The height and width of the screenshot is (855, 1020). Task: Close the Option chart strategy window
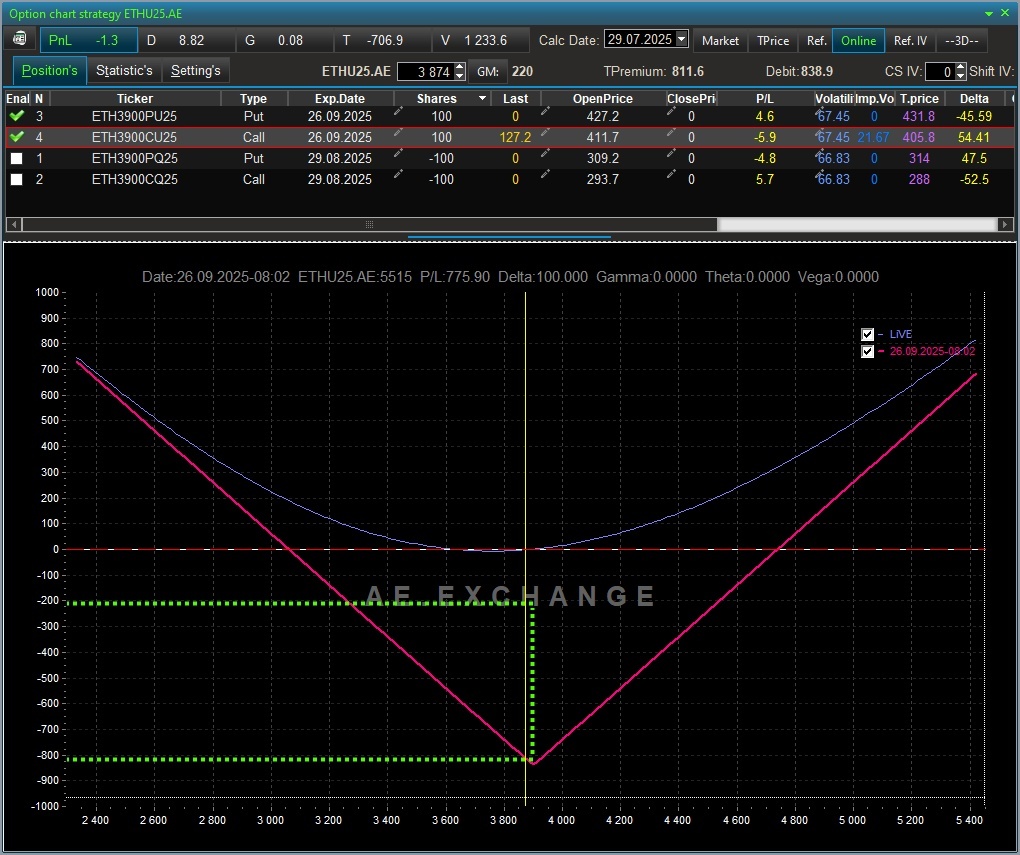pos(1005,13)
